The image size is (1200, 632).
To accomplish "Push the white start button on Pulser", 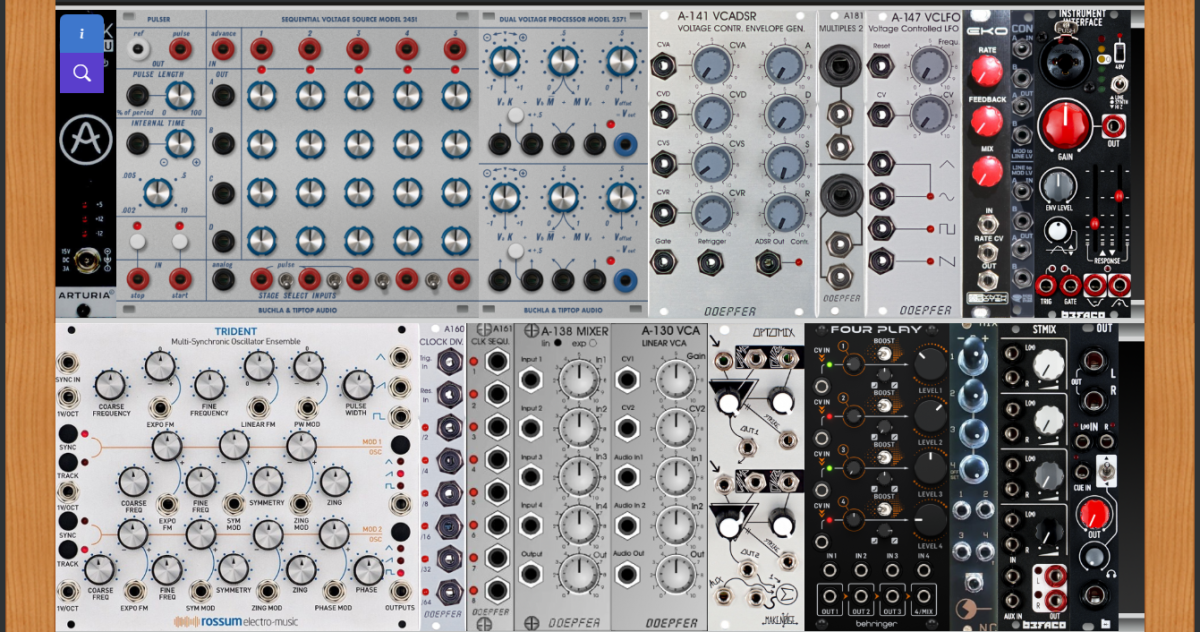I will 180,241.
